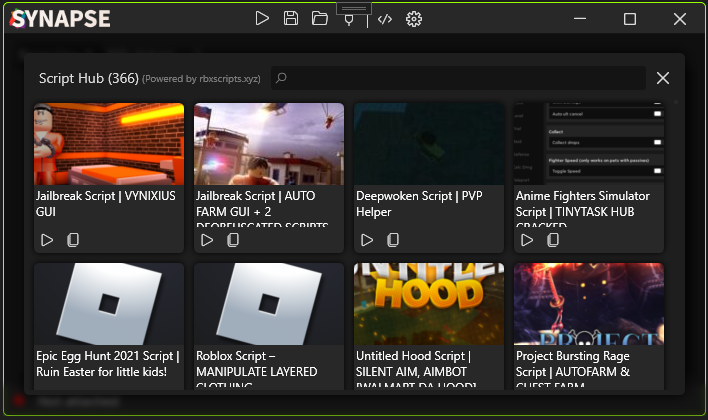
Task: Select the 'Anime Fighters Simulator Script' title
Action: click(x=582, y=204)
